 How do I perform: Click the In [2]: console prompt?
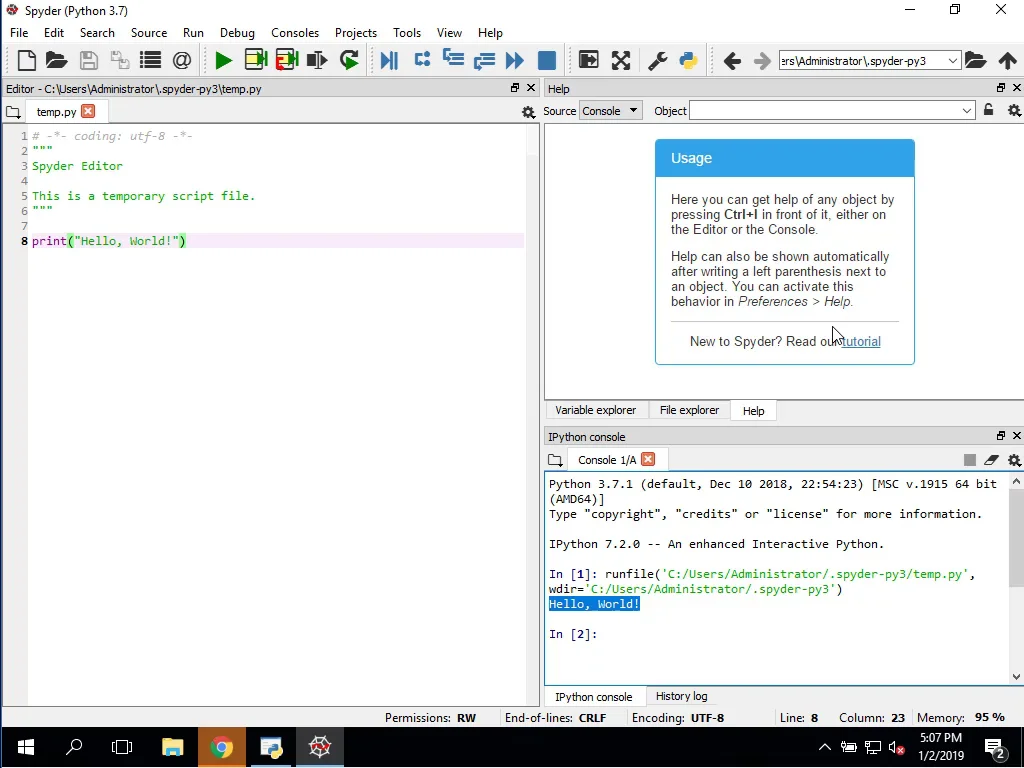tap(573, 634)
